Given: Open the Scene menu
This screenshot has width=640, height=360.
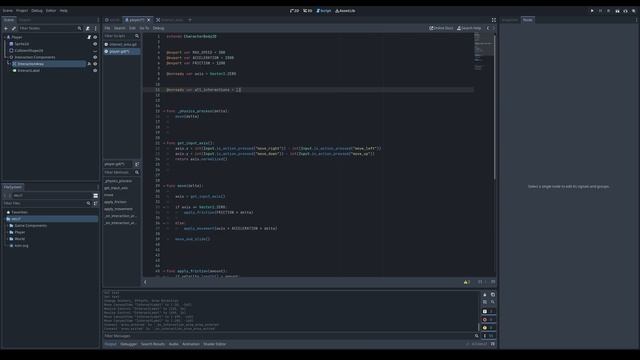Looking at the screenshot, I should point(7,11).
